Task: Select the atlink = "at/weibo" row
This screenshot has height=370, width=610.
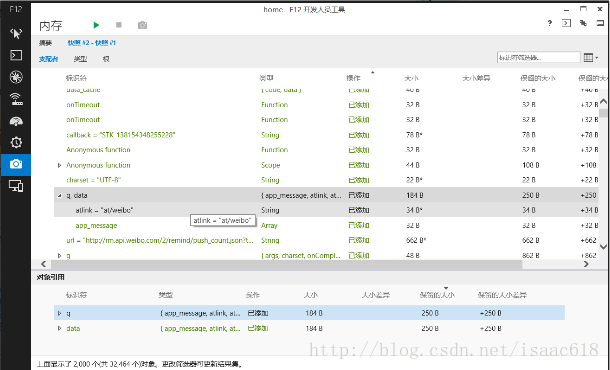Action: pos(326,210)
